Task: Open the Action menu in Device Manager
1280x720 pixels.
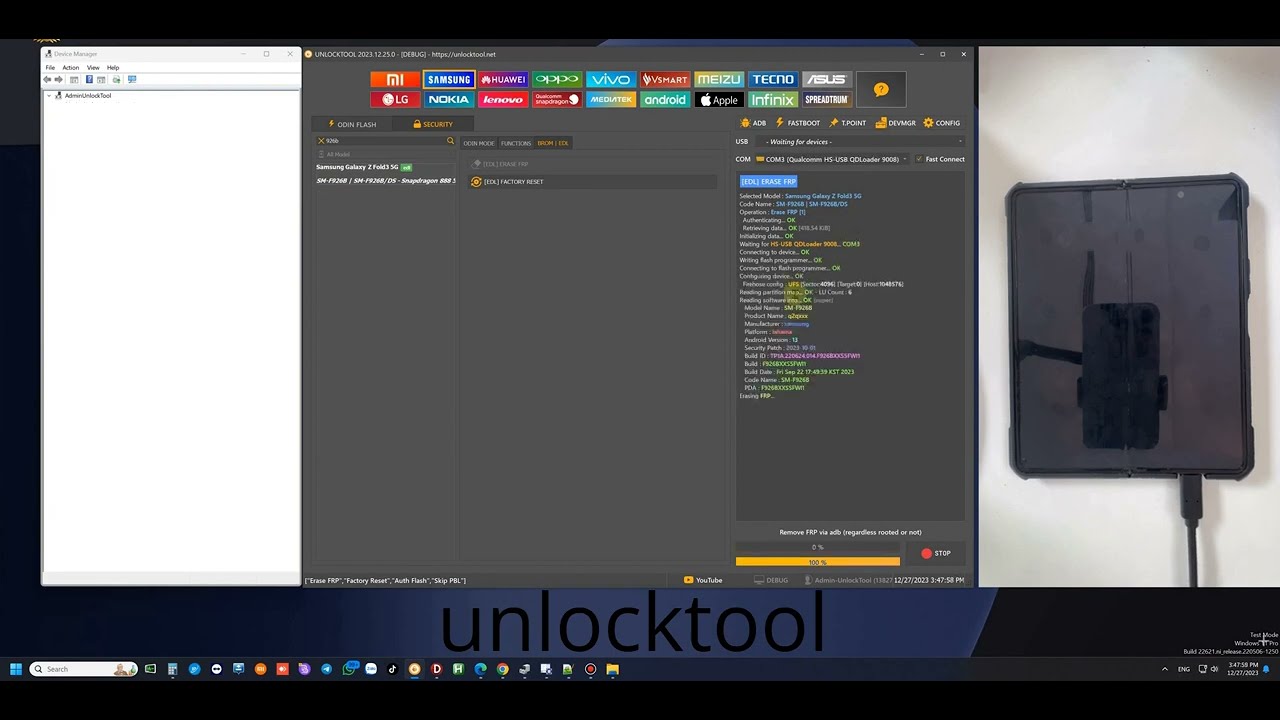Action: coord(71,68)
